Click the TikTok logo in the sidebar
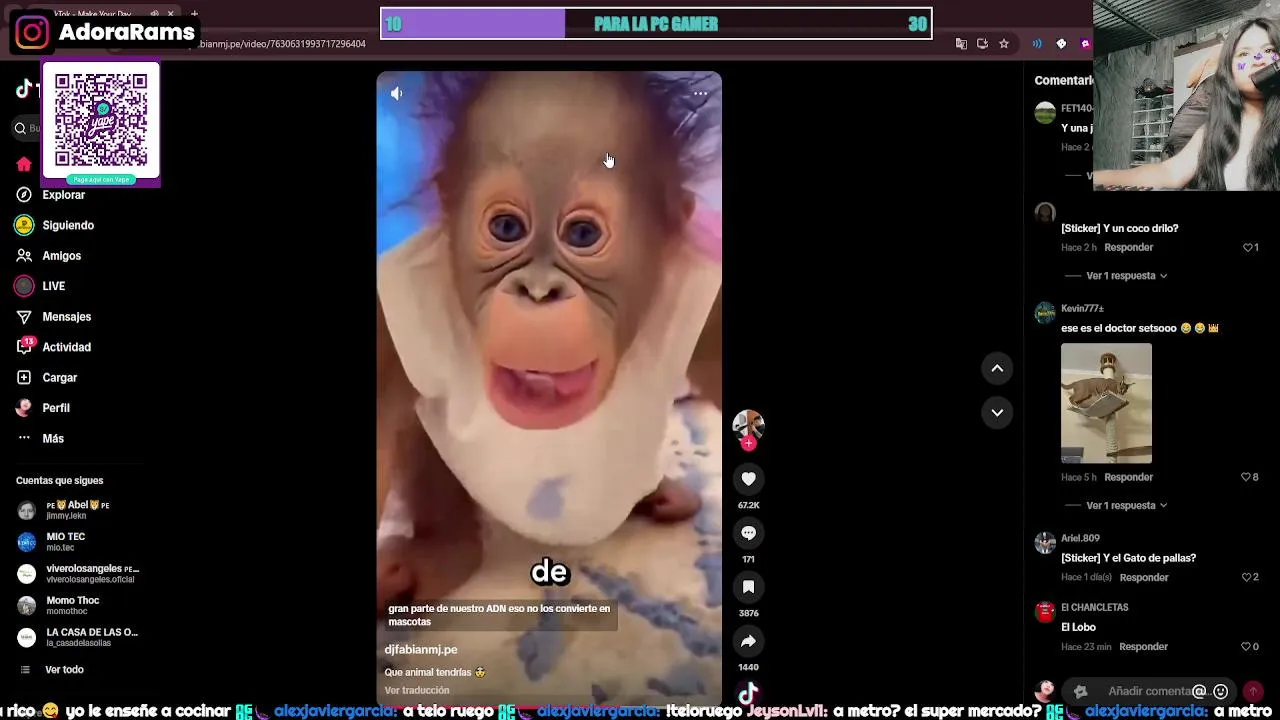 tap(26, 89)
